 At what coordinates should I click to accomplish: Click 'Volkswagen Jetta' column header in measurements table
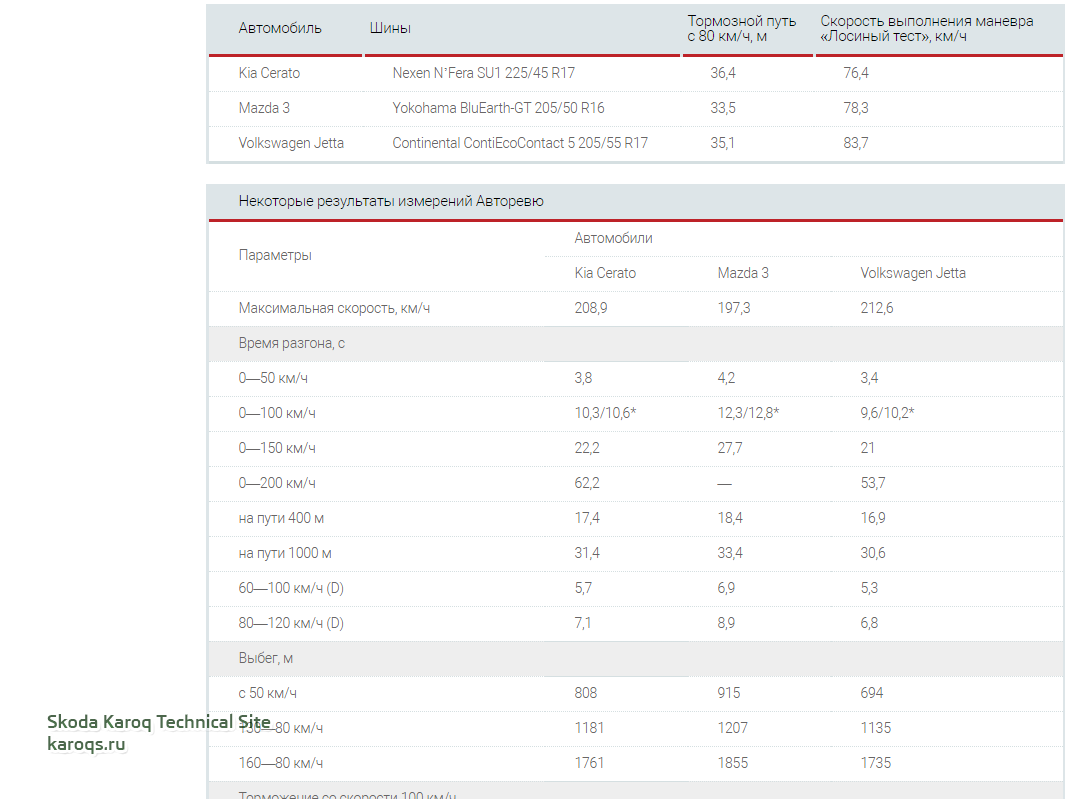(x=913, y=273)
